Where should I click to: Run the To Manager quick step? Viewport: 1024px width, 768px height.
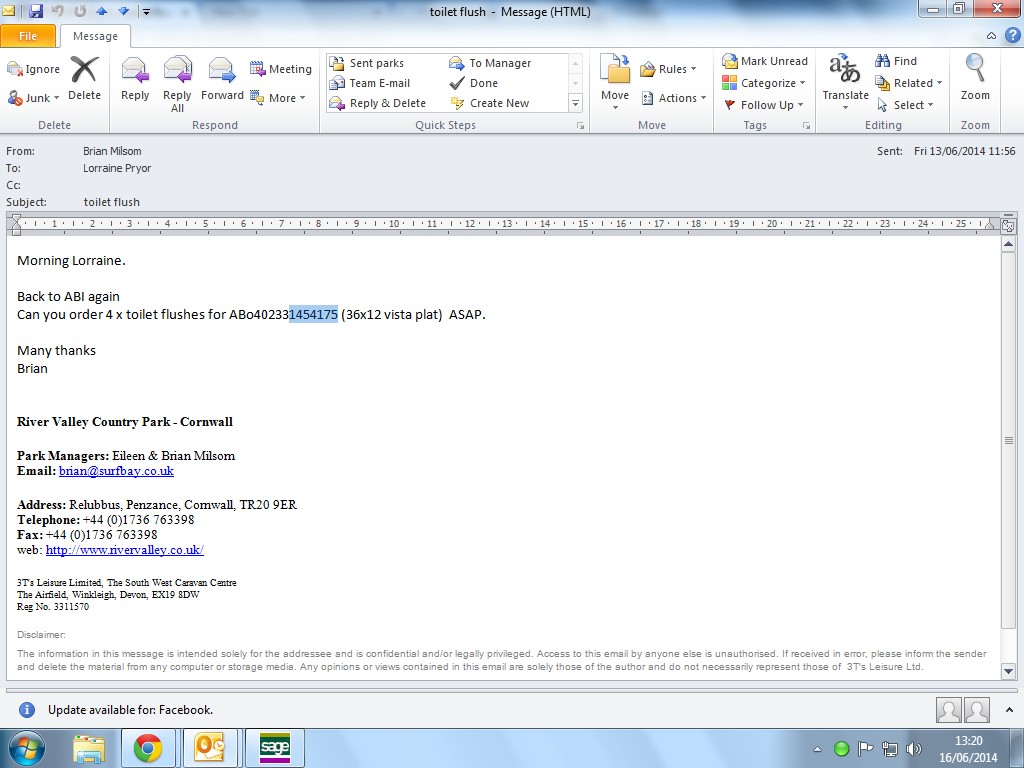click(x=490, y=63)
